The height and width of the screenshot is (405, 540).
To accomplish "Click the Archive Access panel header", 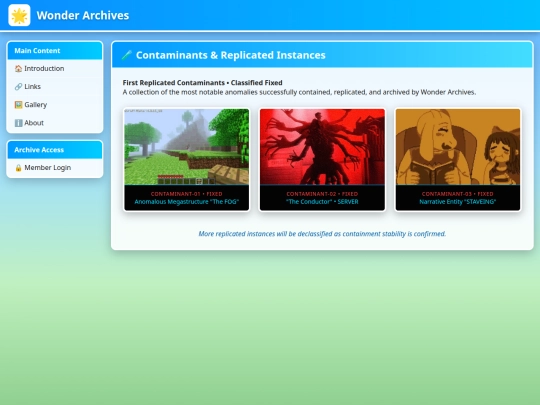I will point(55,150).
